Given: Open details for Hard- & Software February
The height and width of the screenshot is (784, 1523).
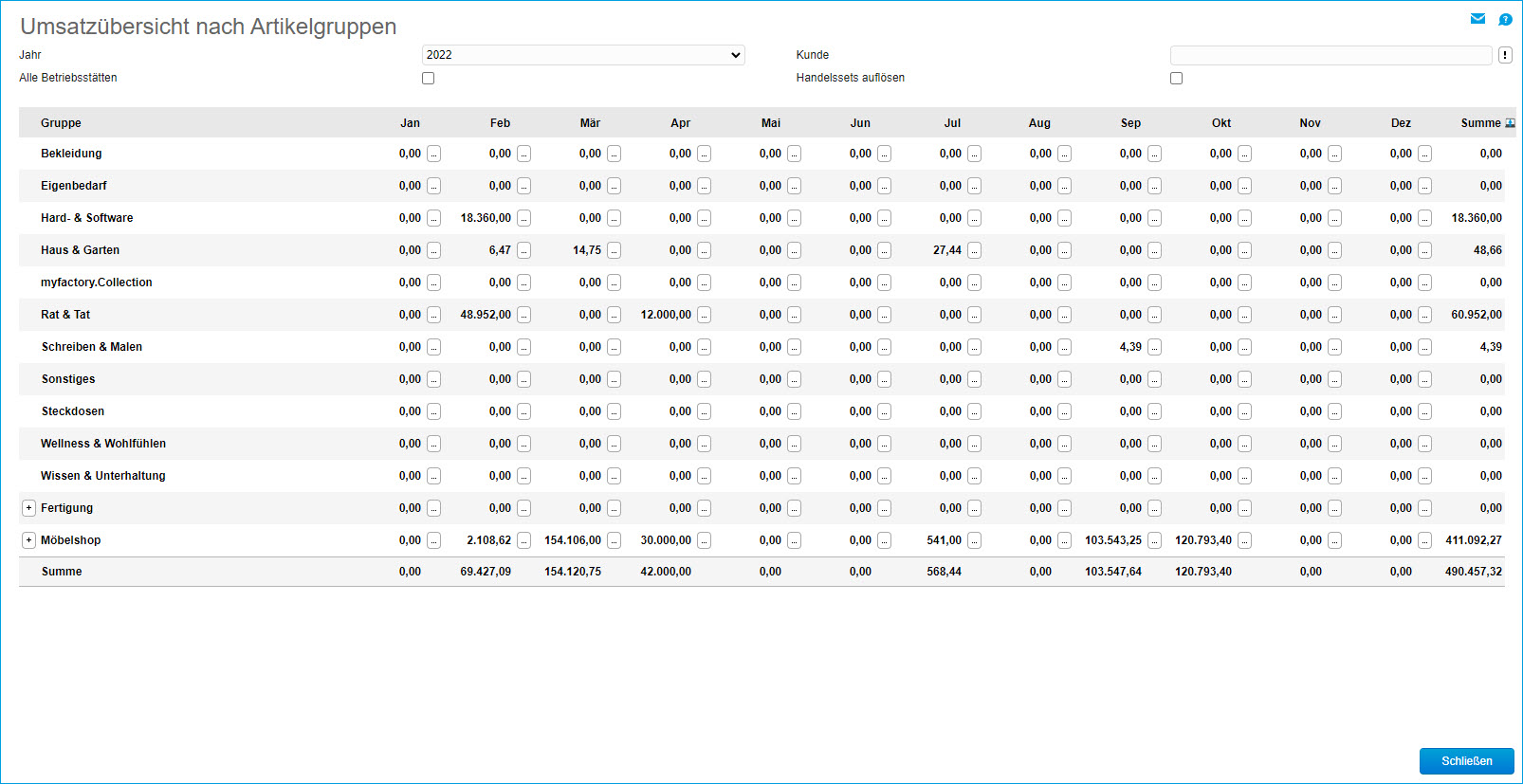Looking at the screenshot, I should 523,218.
